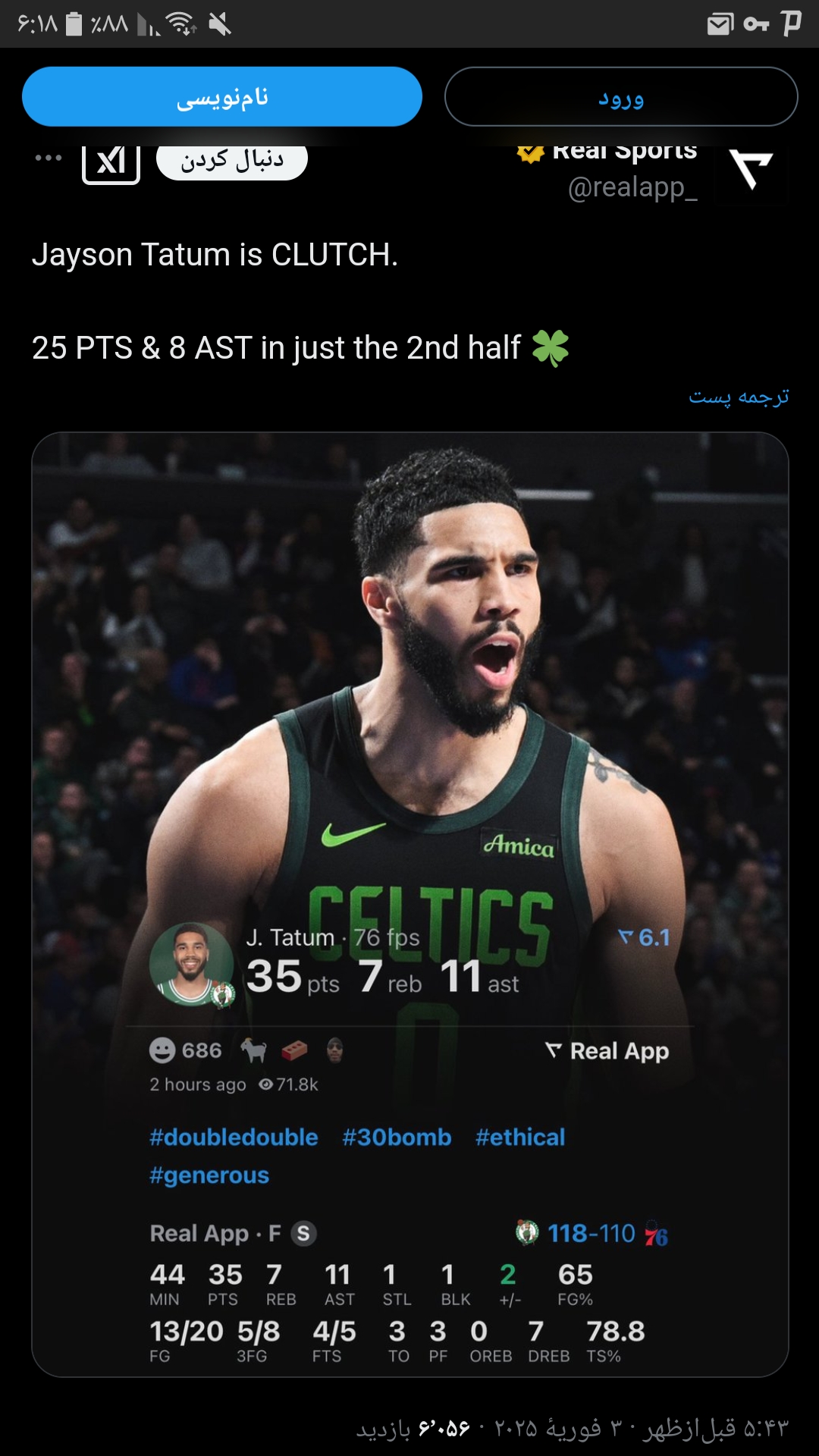Tap the brick emoji reaction
Viewport: 819px width, 1456px height.
[294, 1050]
